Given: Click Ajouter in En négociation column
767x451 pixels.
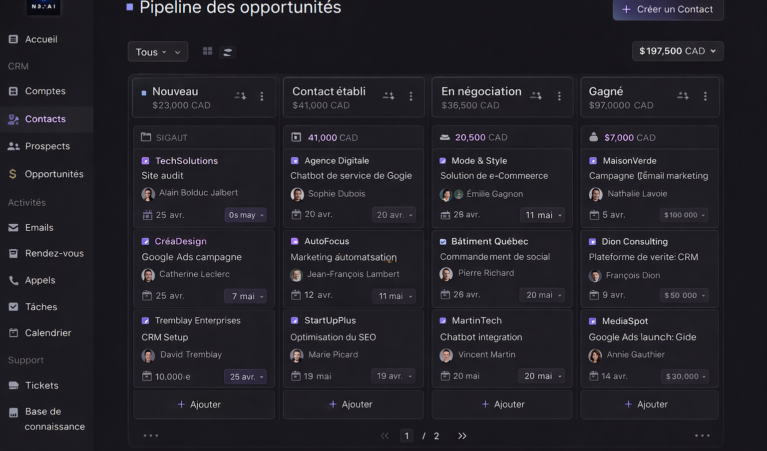Looking at the screenshot, I should 502,405.
